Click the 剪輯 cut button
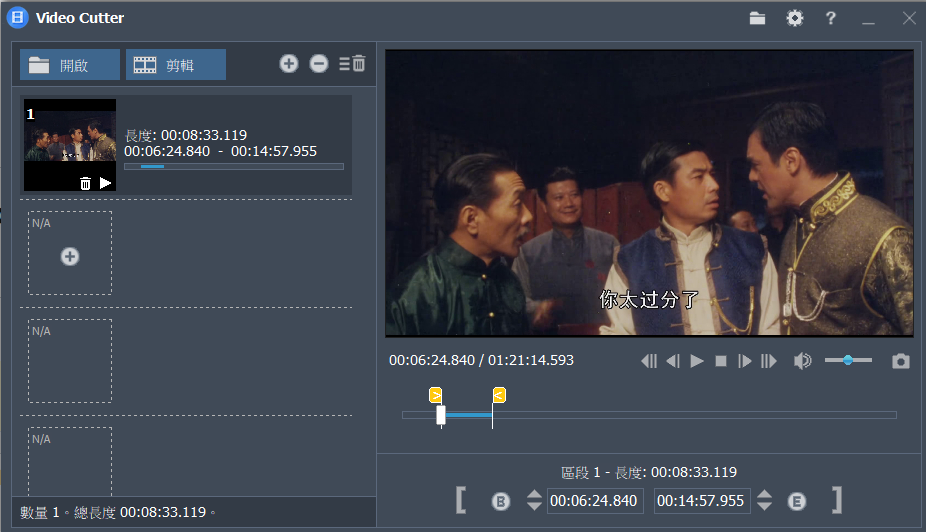Screen dimensions: 926x532 (x=175, y=64)
